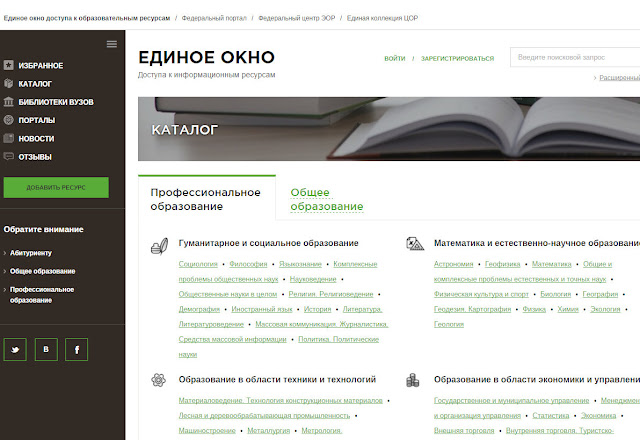Open the Иностранный язык link

click(x=262, y=309)
